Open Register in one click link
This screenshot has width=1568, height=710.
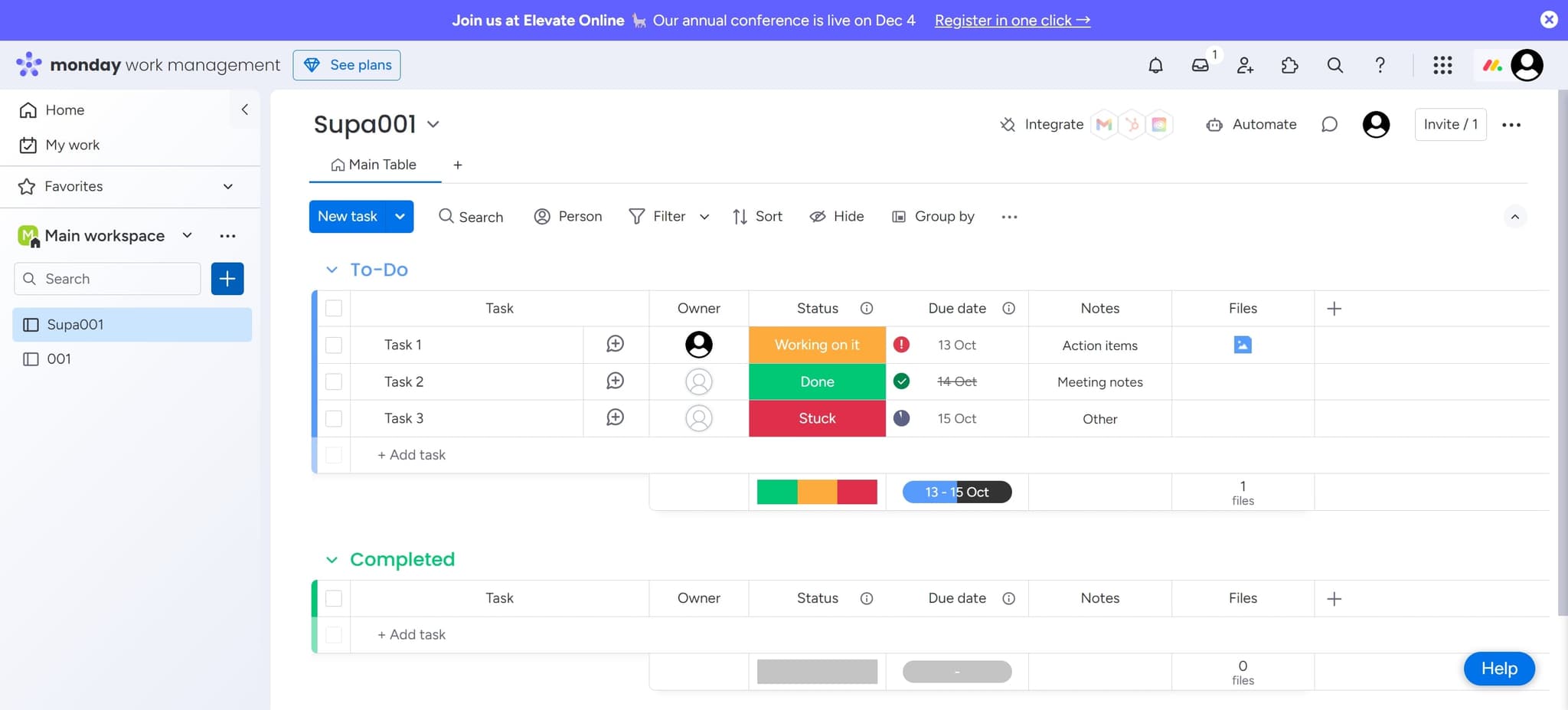(x=1012, y=20)
